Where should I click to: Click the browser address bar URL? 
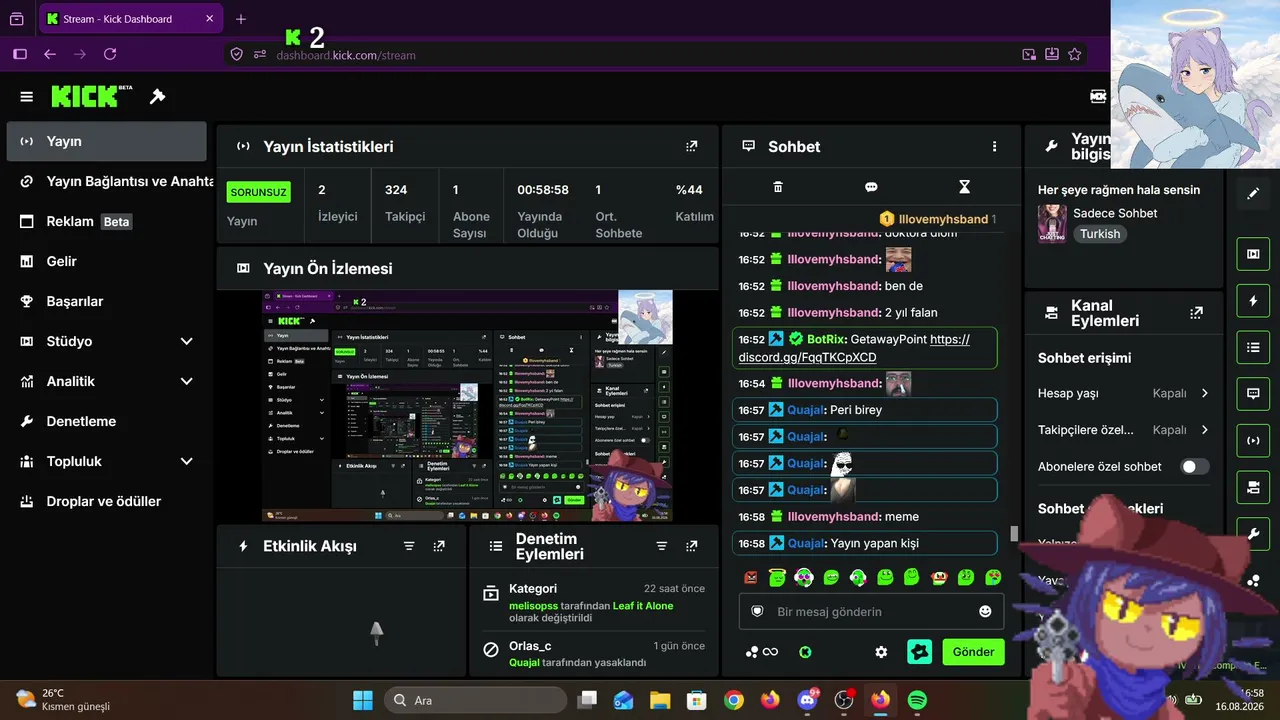346,55
